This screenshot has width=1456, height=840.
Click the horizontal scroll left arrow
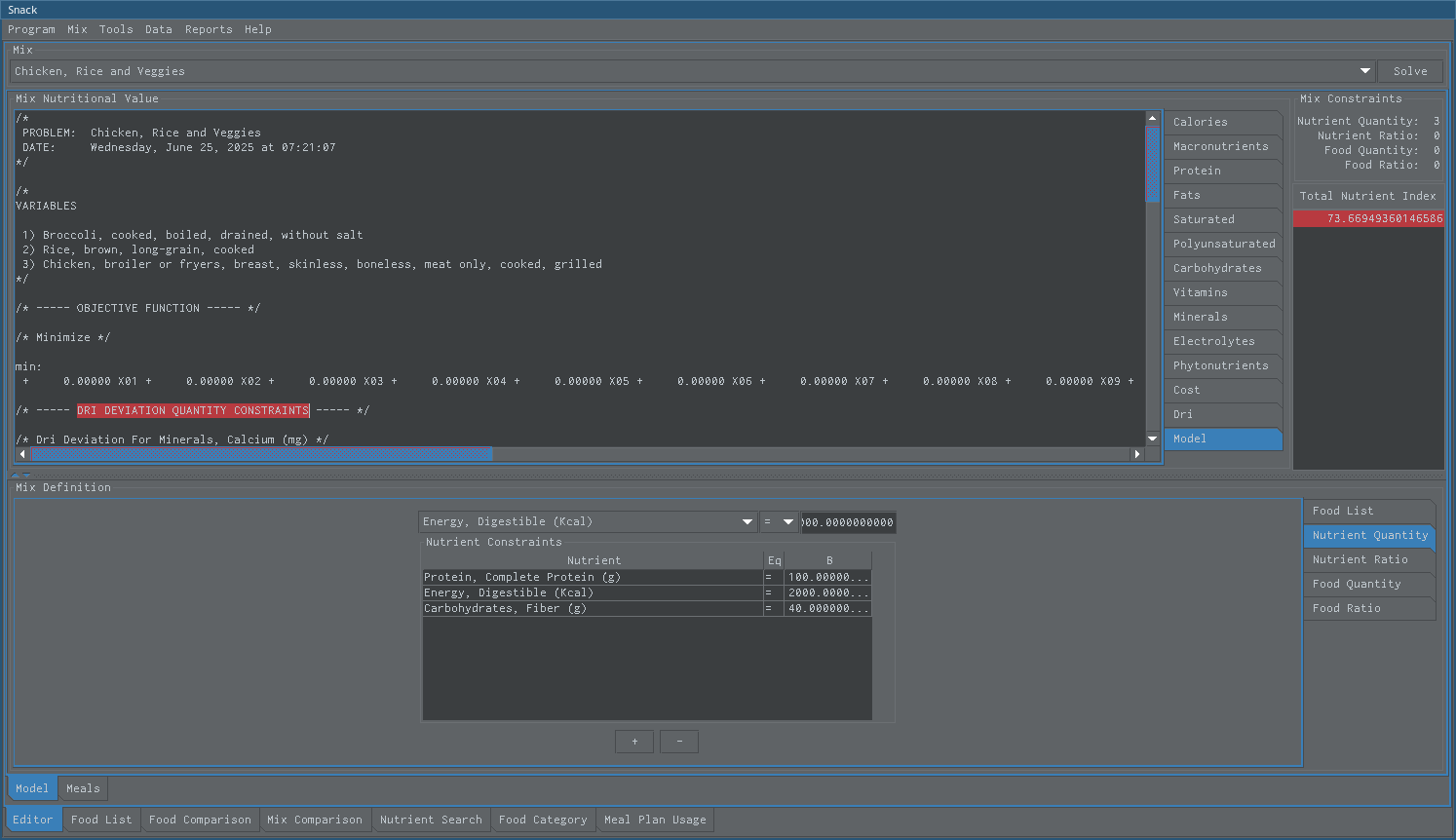22,454
